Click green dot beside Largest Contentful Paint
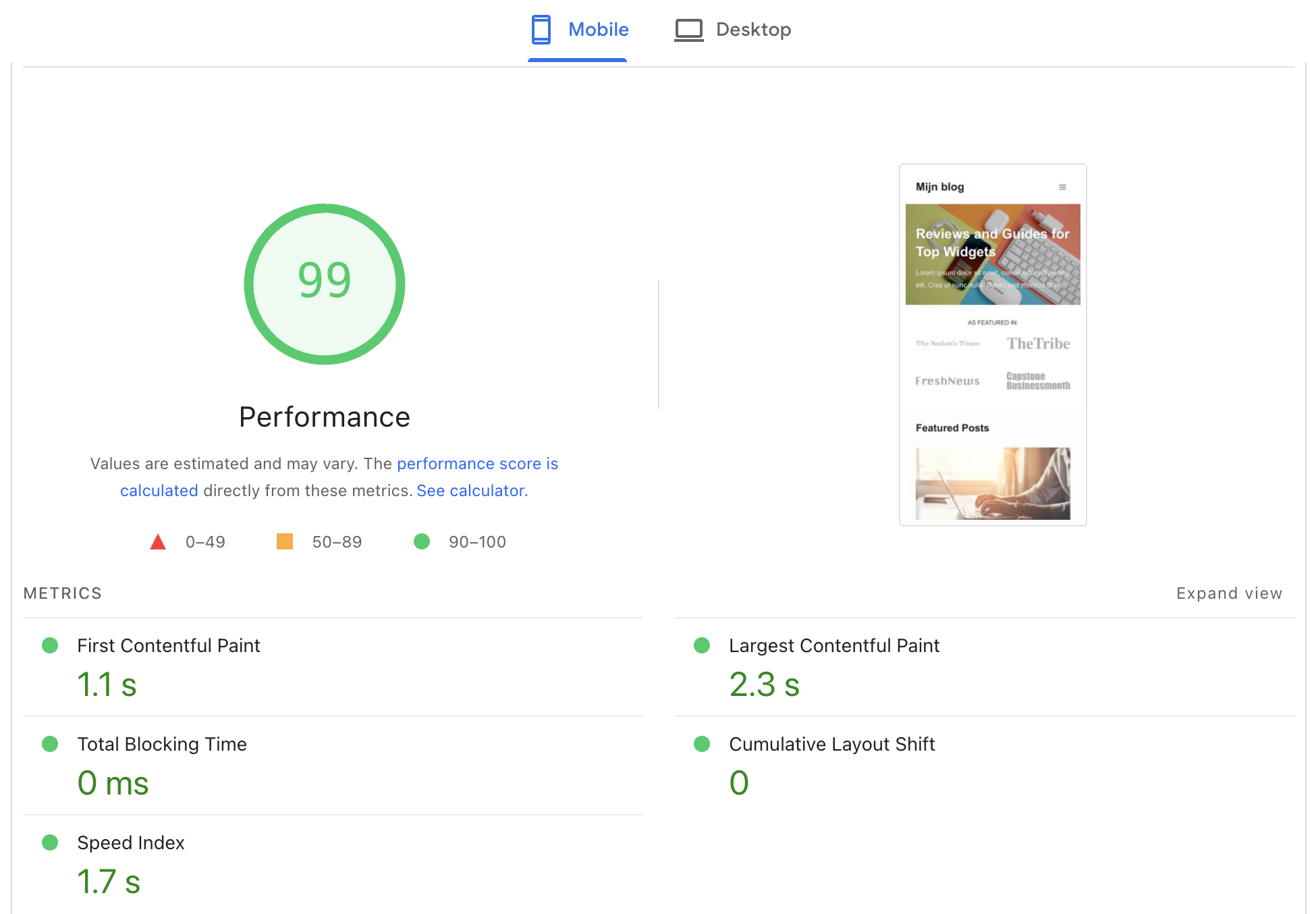Viewport: 1316px width, 914px height. coord(702,645)
